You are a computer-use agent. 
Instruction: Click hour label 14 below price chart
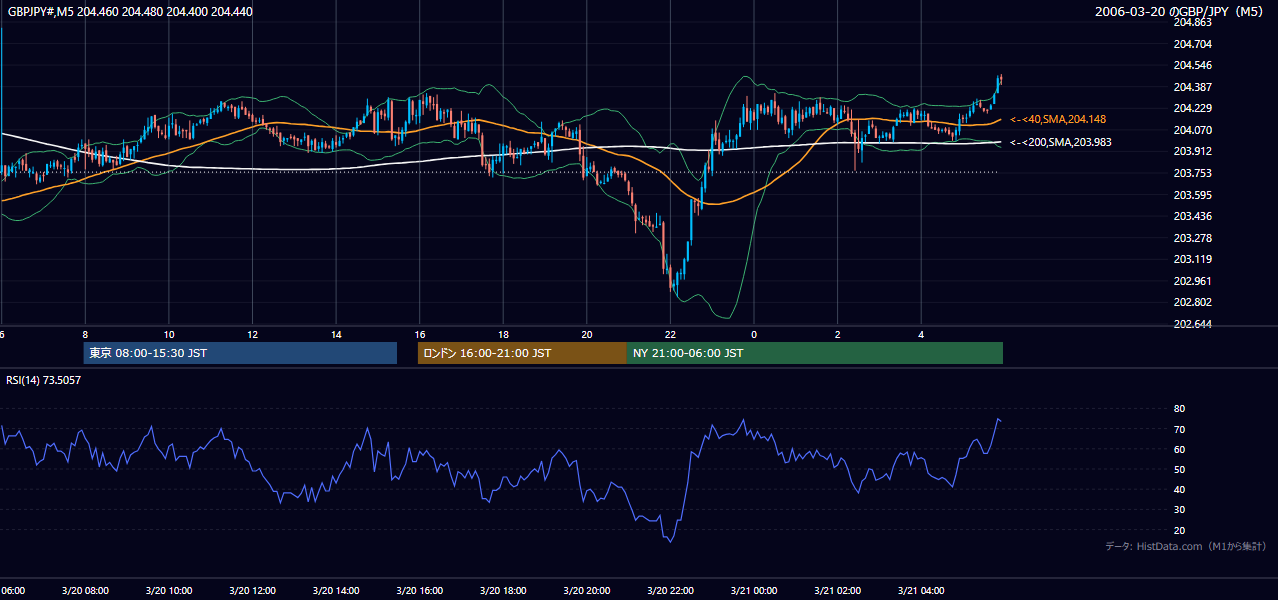(x=337, y=335)
